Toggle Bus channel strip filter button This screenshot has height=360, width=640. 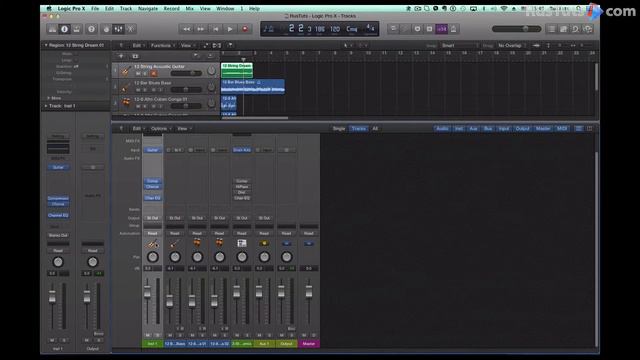(488, 129)
